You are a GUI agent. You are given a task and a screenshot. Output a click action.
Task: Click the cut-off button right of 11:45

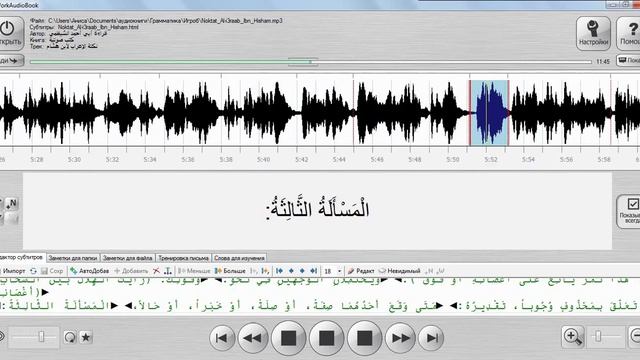click(628, 60)
